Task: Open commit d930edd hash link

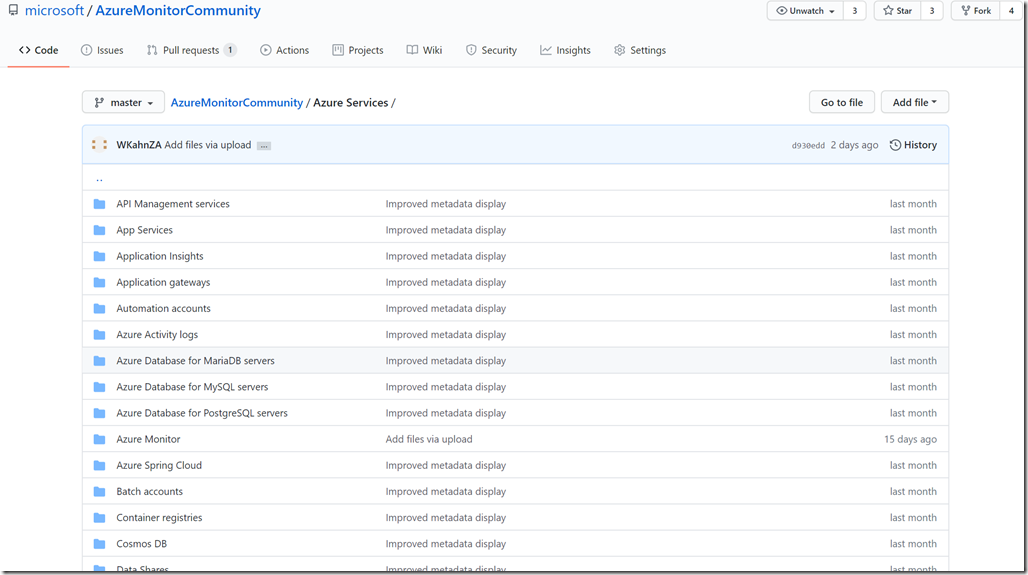Action: click(808, 146)
